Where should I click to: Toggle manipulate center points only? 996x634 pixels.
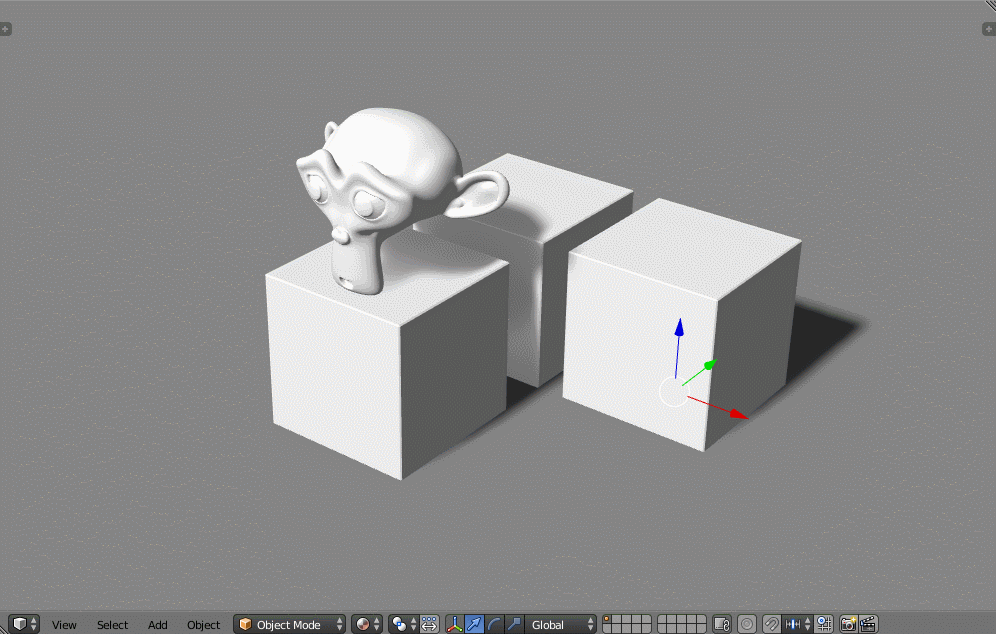[429, 624]
